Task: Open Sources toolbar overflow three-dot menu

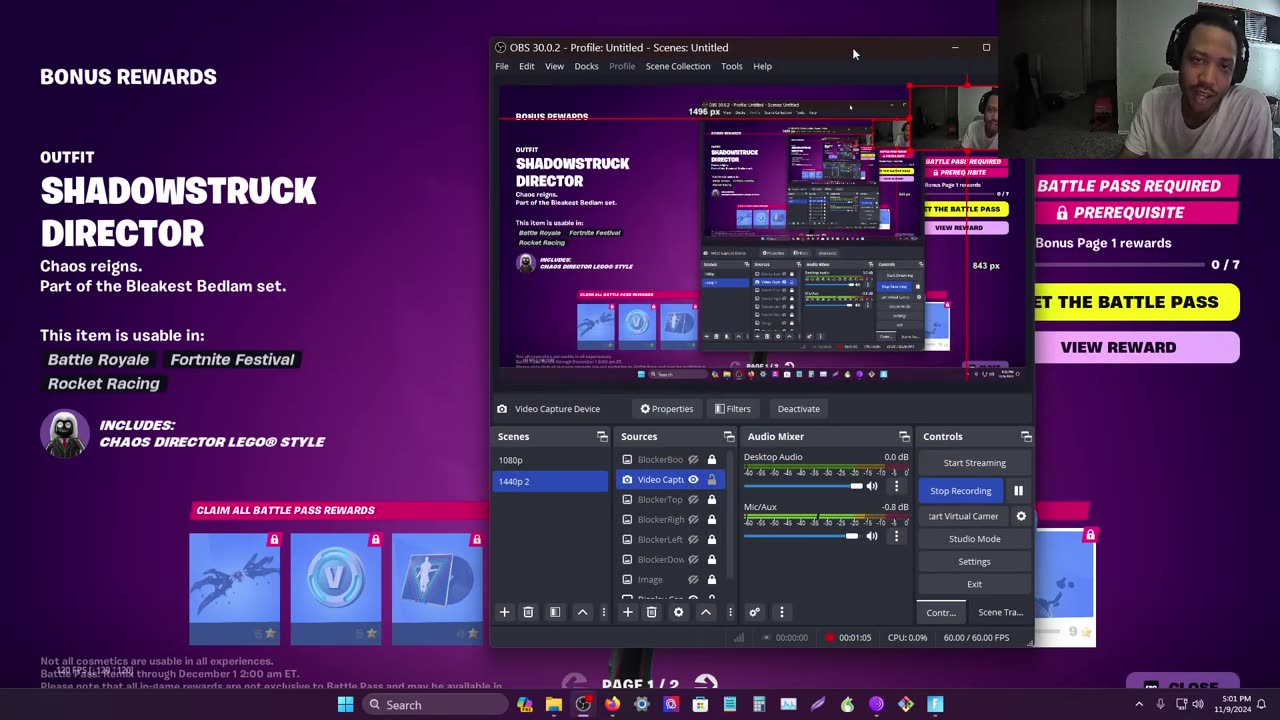Action: coord(730,612)
